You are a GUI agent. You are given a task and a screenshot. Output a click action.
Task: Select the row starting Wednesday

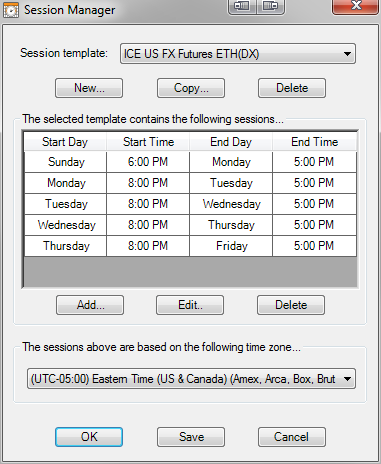coord(190,225)
